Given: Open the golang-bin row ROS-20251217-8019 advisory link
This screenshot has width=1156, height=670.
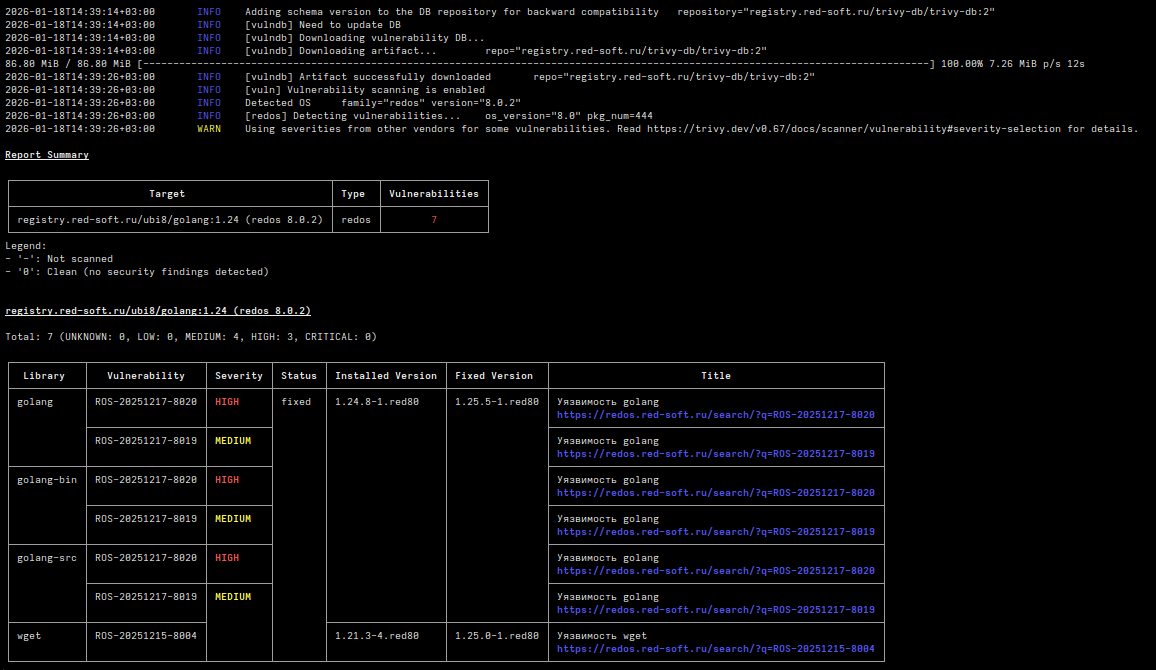Looking at the screenshot, I should (x=715, y=532).
